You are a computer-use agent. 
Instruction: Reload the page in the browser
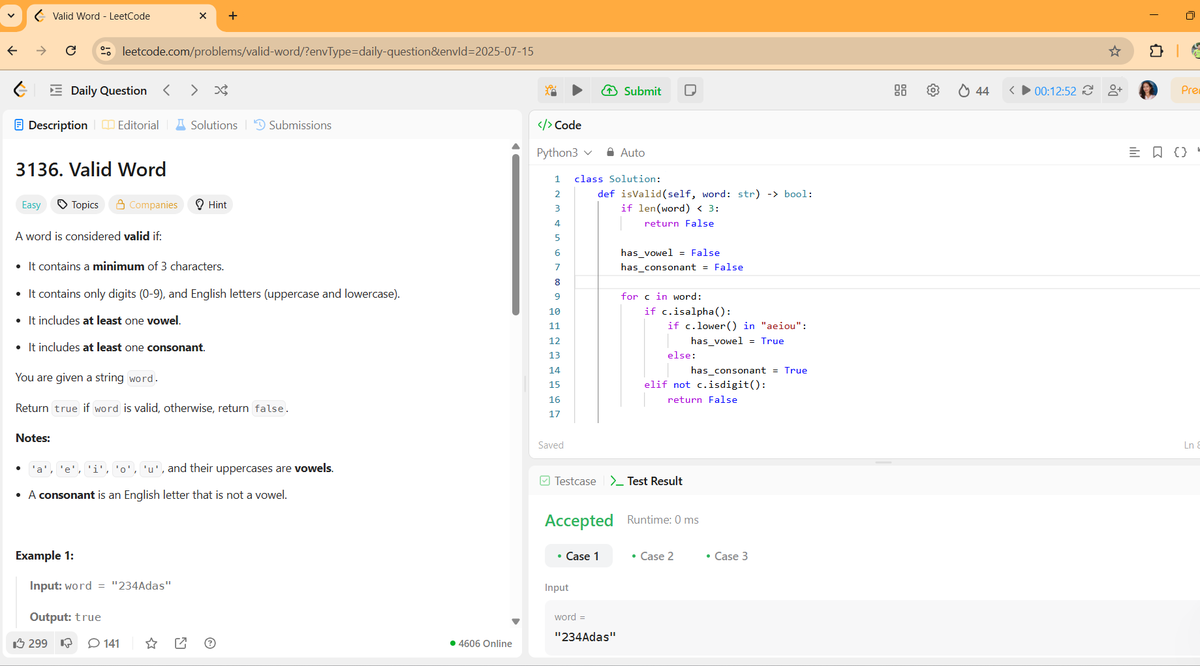coord(71,50)
